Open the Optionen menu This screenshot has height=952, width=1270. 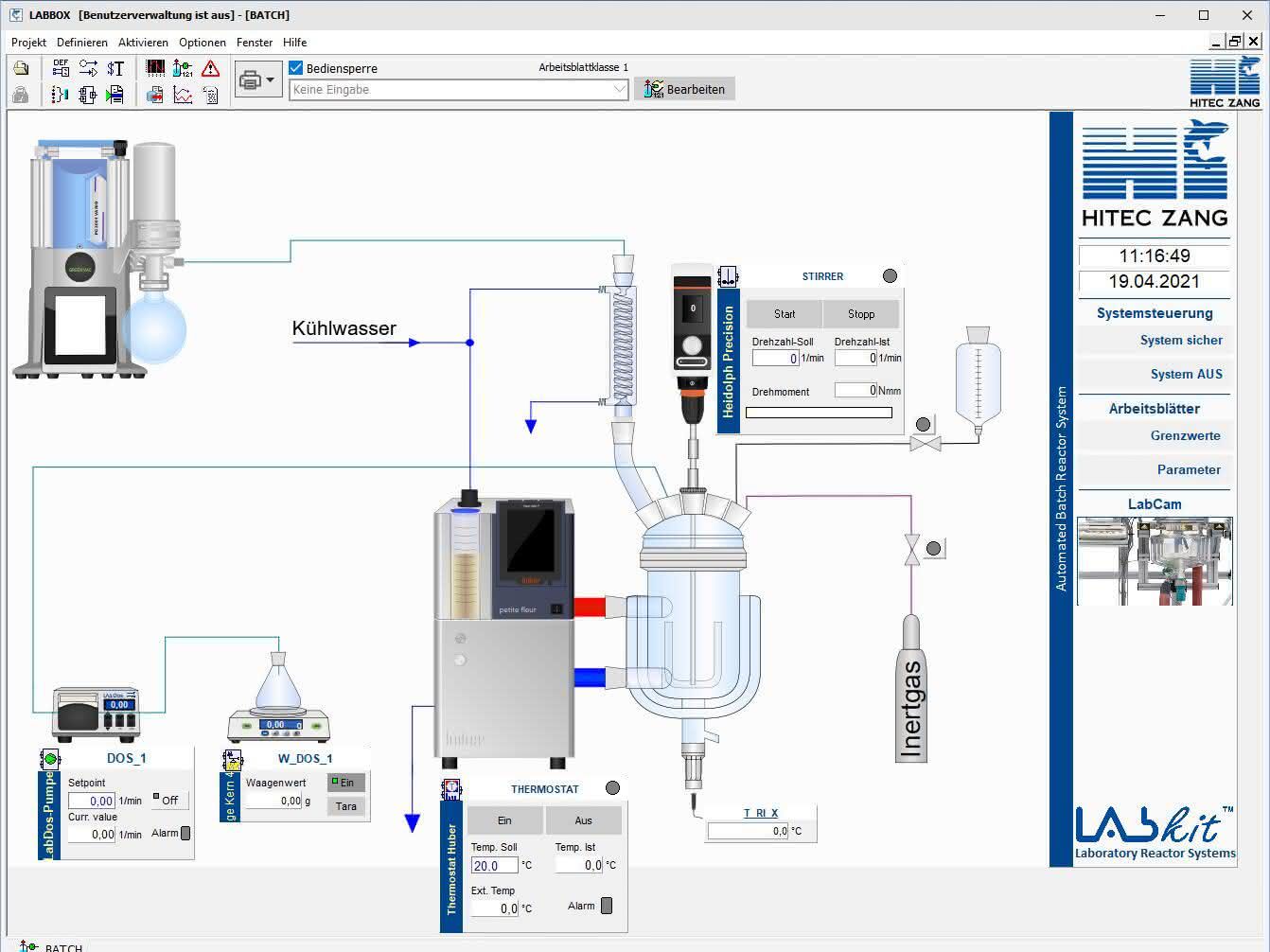[203, 43]
